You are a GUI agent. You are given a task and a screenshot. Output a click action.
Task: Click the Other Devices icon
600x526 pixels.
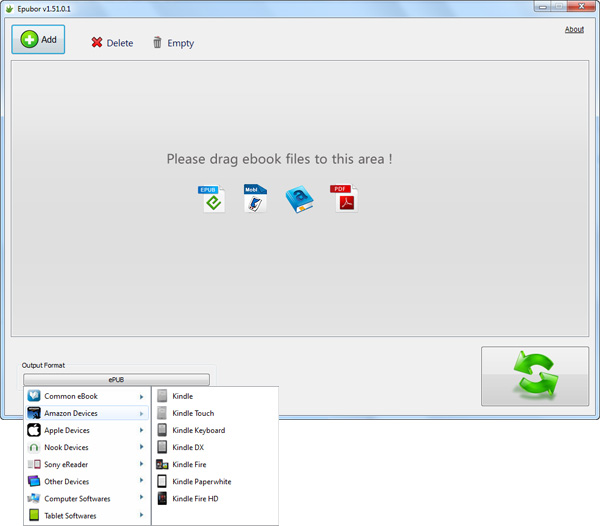coord(34,481)
